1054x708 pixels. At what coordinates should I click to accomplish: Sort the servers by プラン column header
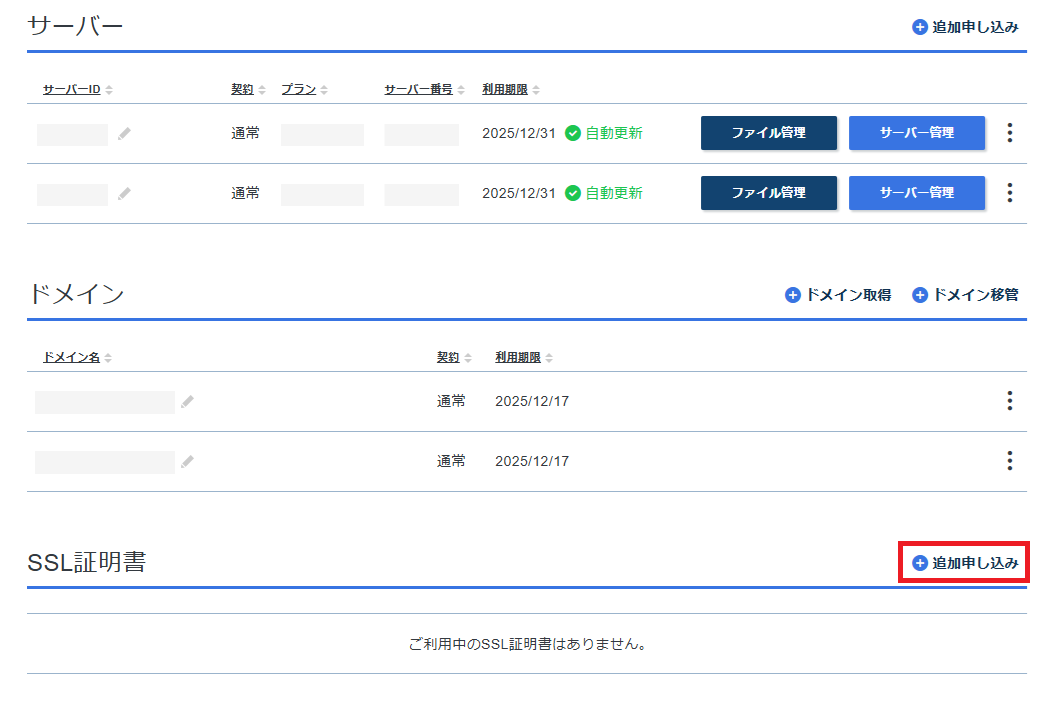click(x=304, y=89)
